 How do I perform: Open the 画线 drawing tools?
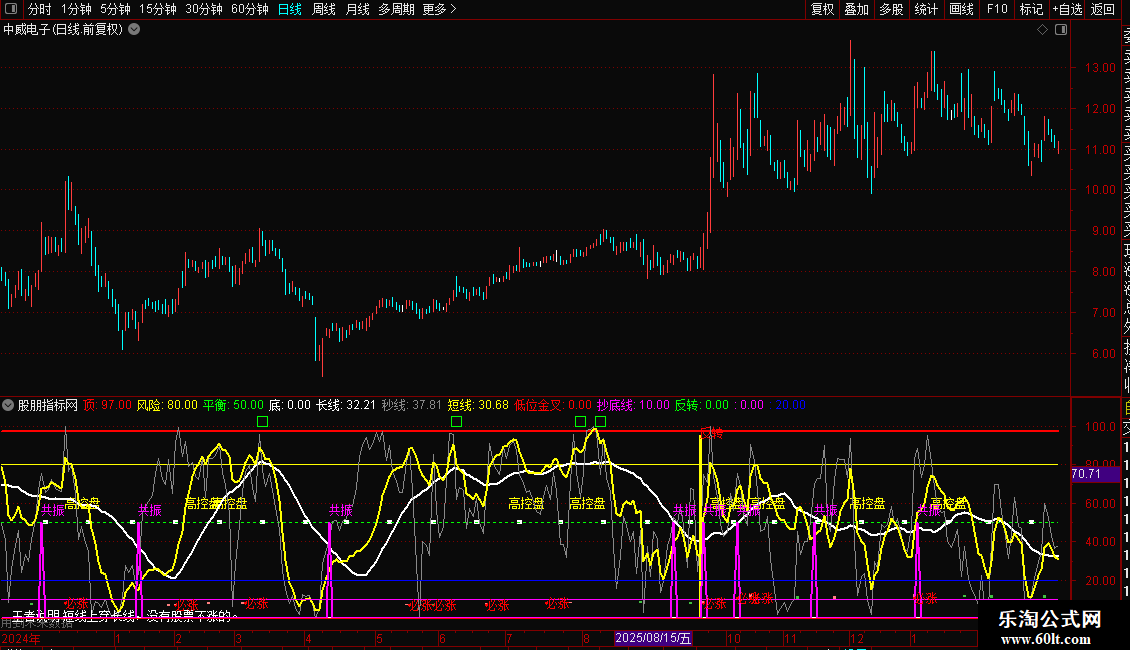pyautogui.click(x=961, y=9)
